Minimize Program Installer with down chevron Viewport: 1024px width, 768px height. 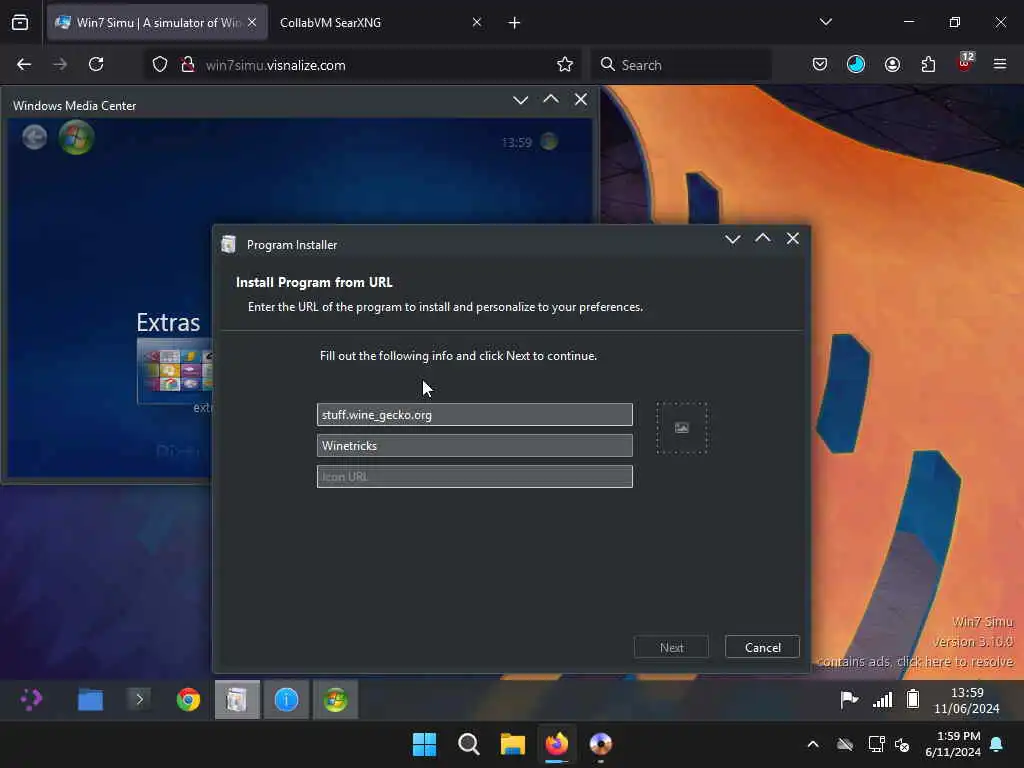click(x=733, y=239)
